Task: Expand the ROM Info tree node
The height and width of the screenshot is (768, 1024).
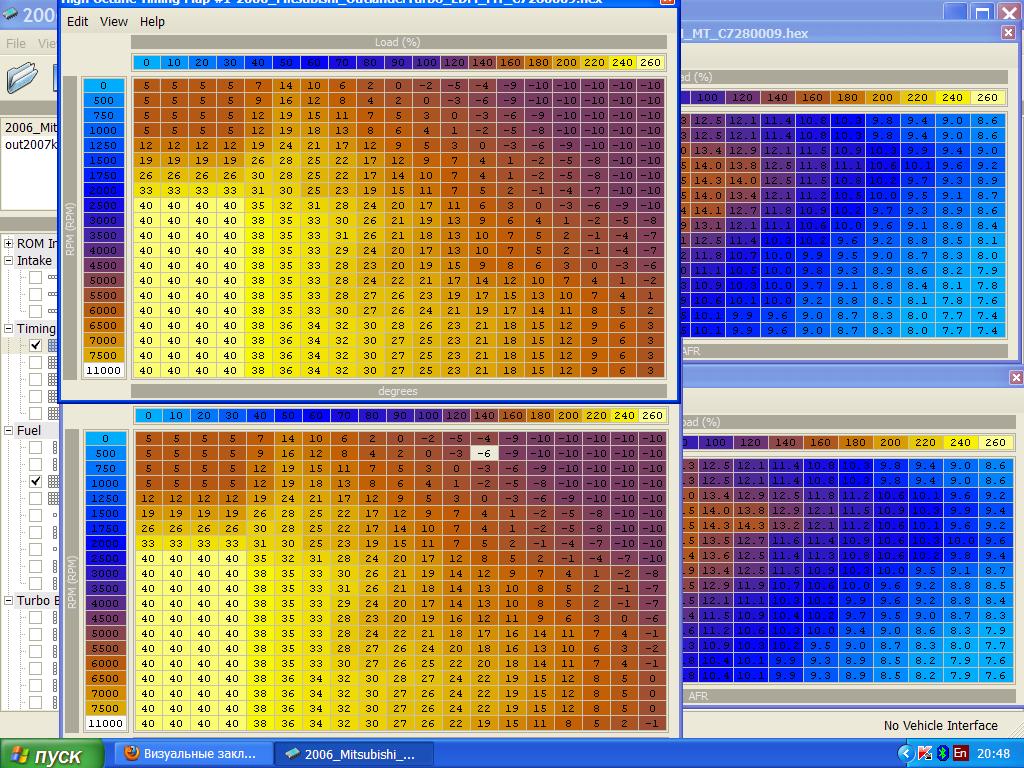Action: pos(9,244)
